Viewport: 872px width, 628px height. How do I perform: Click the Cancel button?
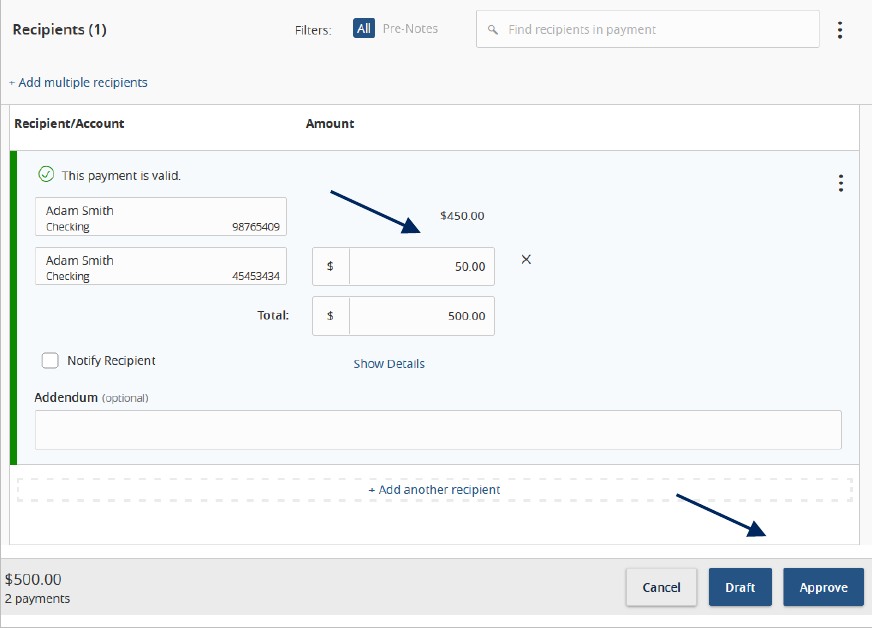(661, 587)
